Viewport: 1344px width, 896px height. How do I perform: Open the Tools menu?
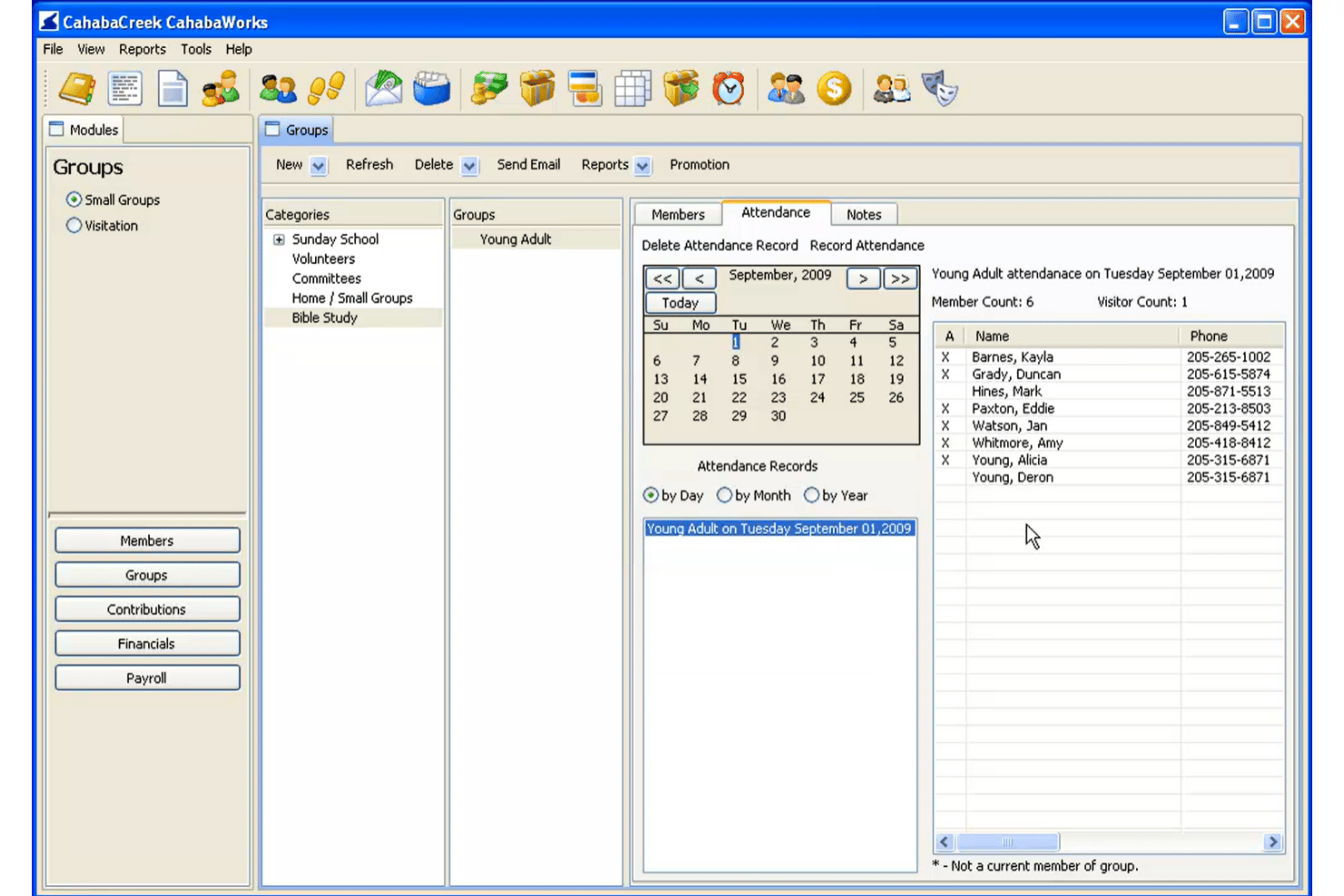point(196,49)
